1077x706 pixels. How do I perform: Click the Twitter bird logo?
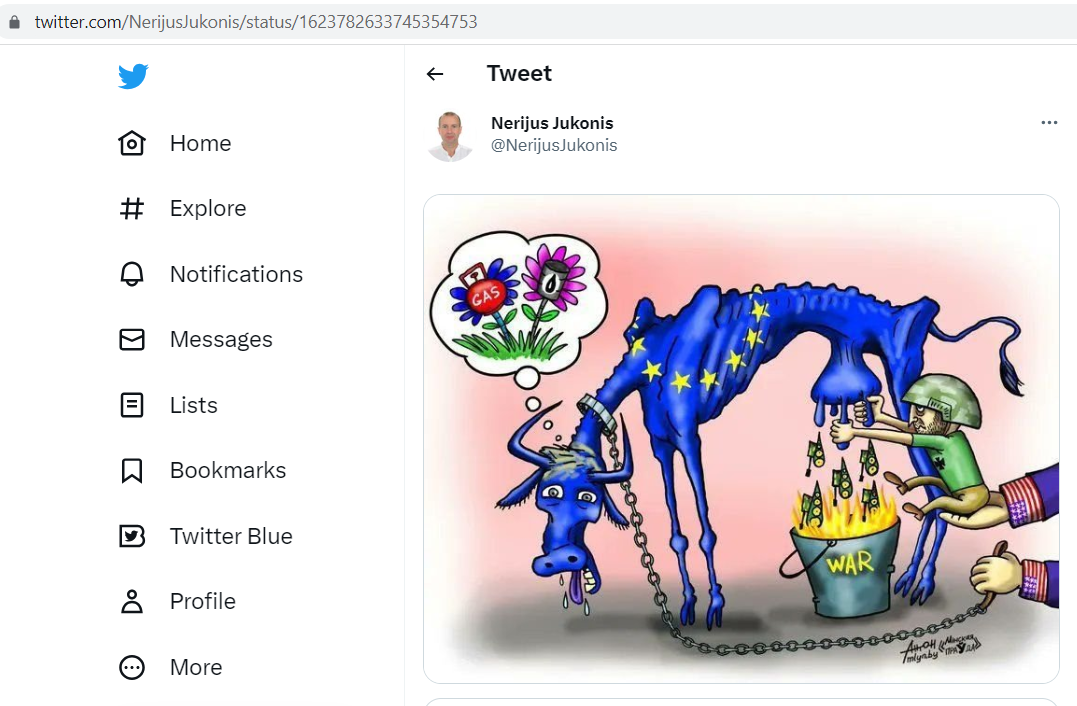(x=133, y=76)
